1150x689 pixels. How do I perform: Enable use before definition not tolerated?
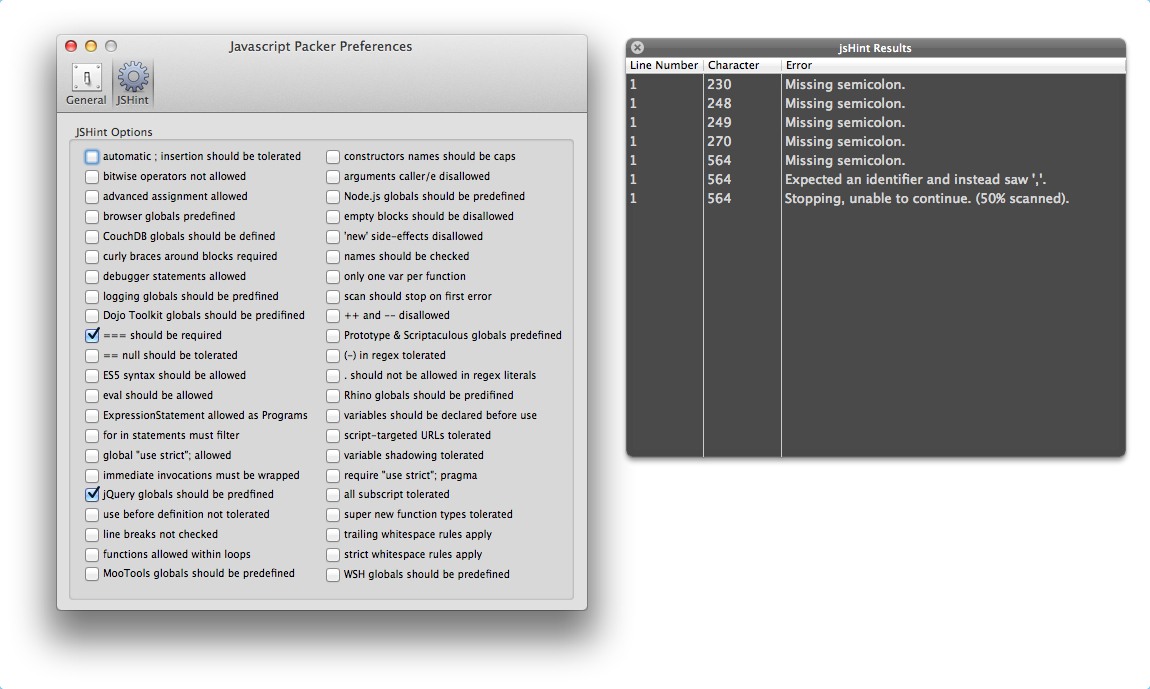click(92, 514)
